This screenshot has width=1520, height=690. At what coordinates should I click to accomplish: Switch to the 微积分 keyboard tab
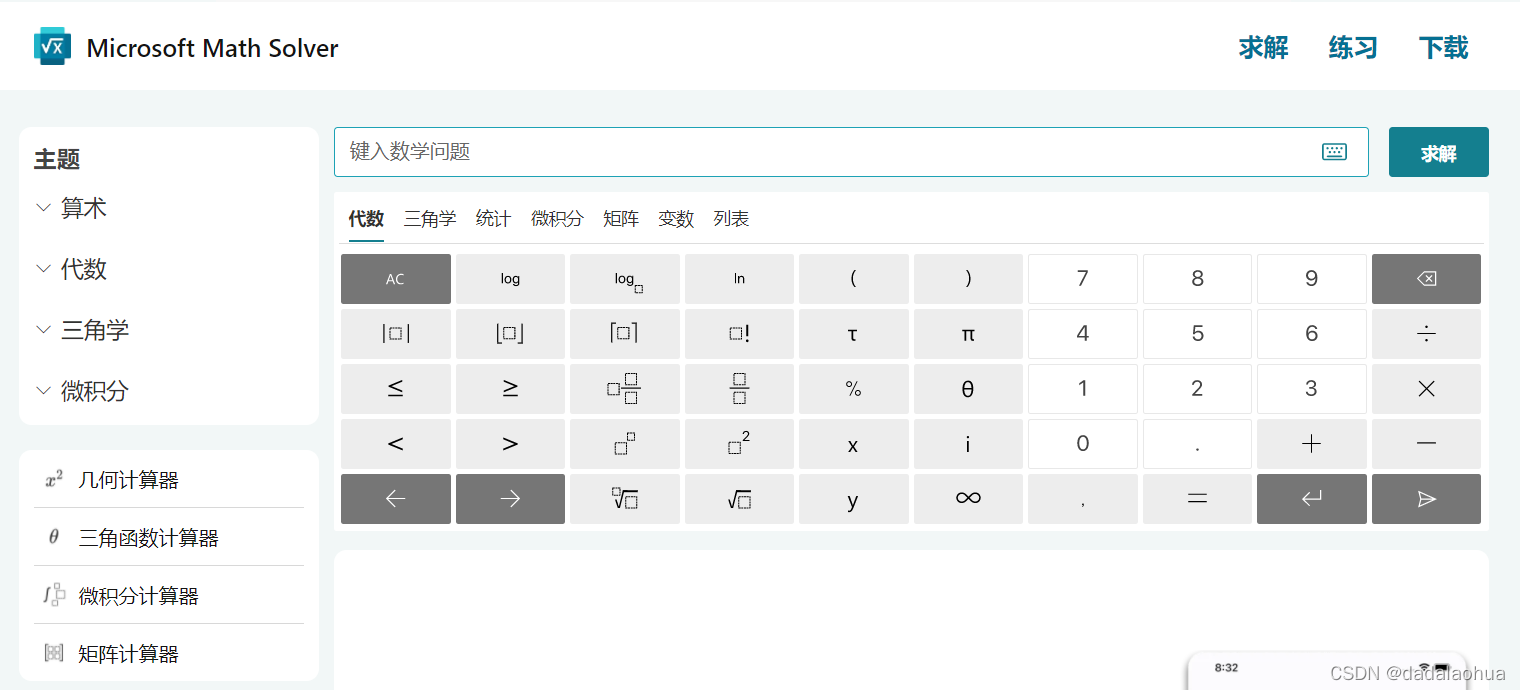click(557, 219)
